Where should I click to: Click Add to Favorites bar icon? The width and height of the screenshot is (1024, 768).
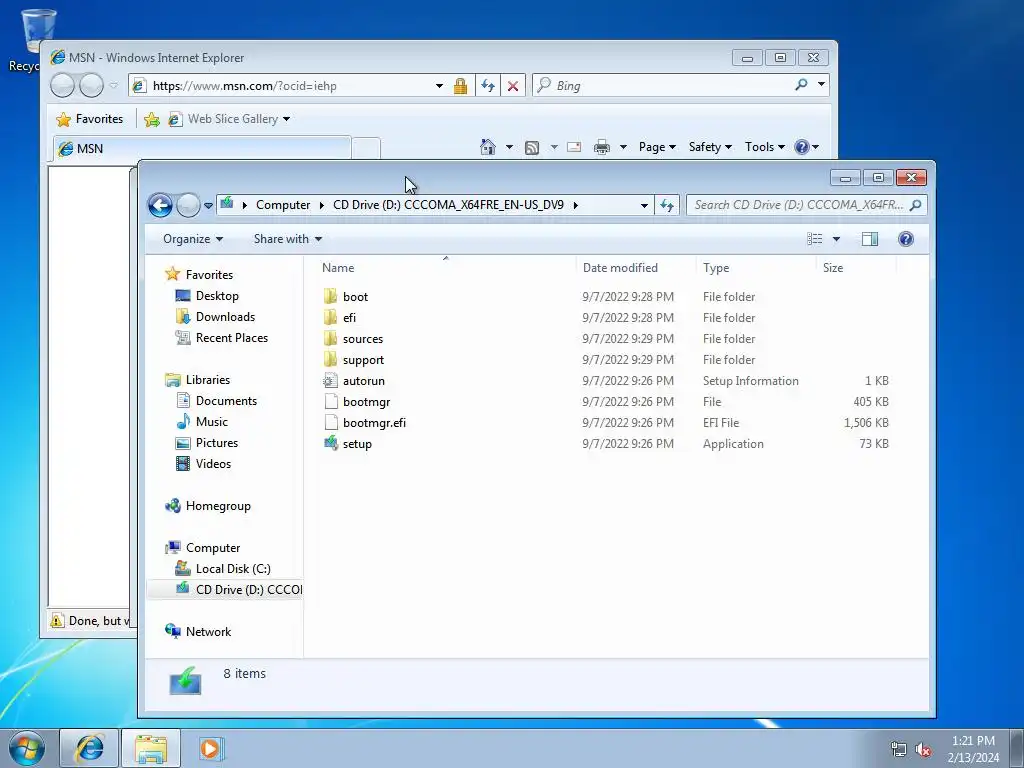pos(152,120)
